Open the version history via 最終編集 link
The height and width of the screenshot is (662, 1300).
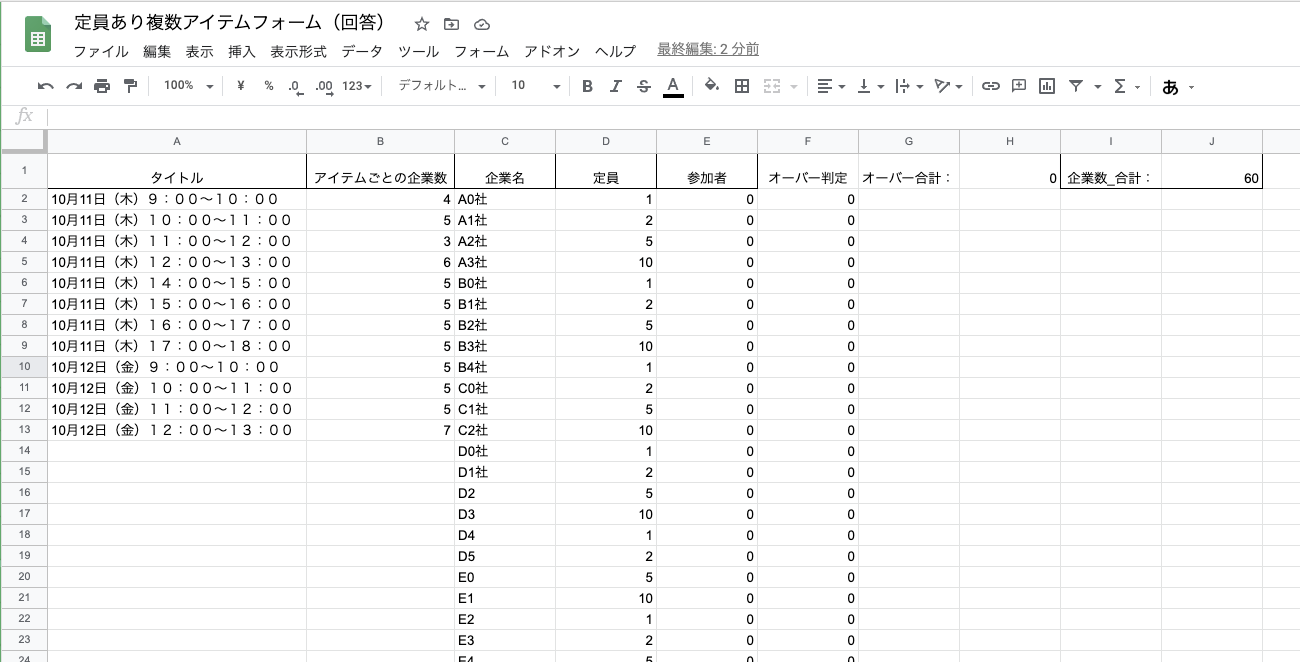click(708, 51)
